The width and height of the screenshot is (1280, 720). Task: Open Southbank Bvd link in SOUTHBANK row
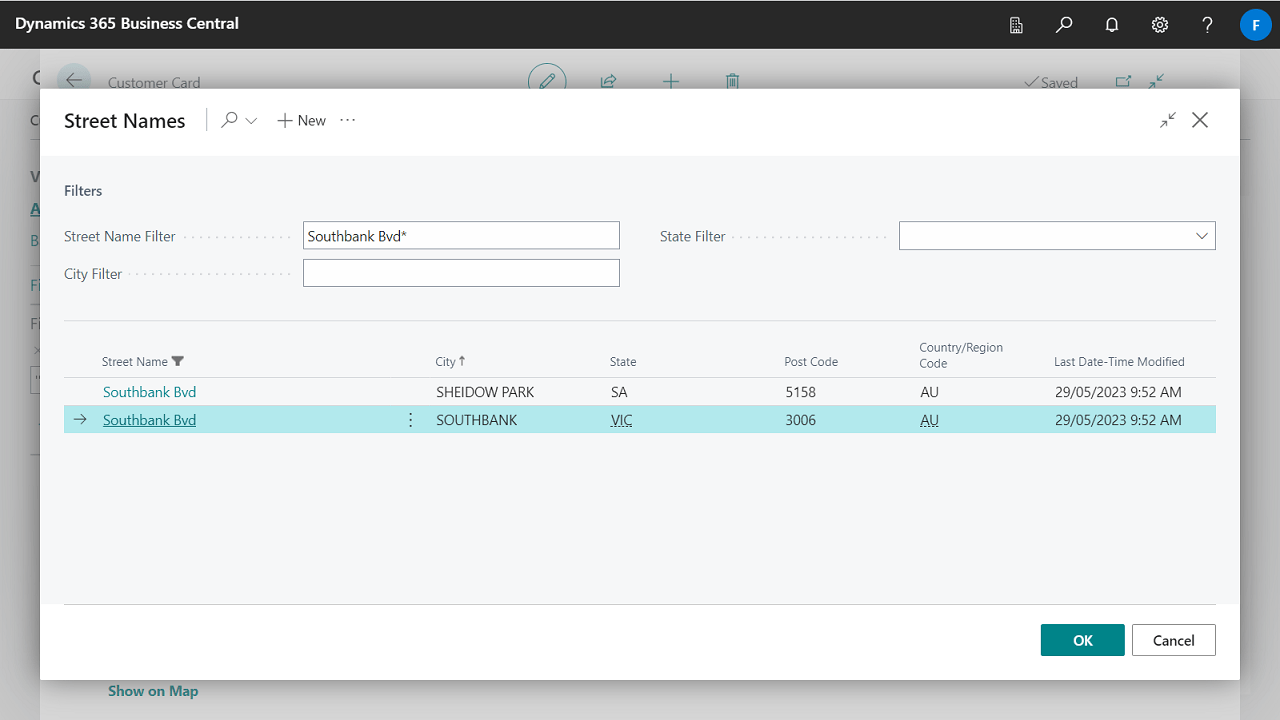click(x=149, y=420)
